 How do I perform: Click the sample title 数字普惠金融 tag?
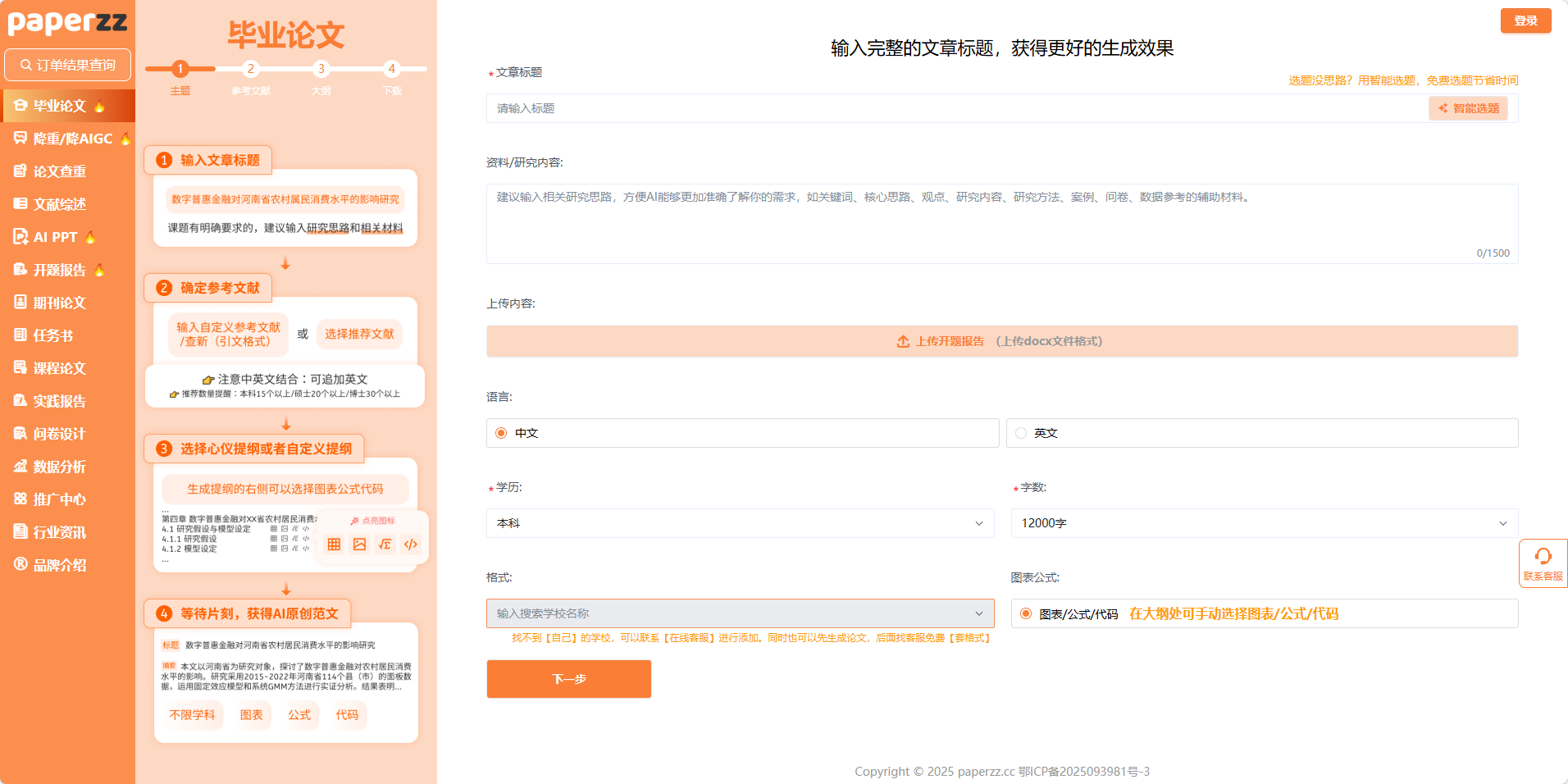(x=285, y=199)
